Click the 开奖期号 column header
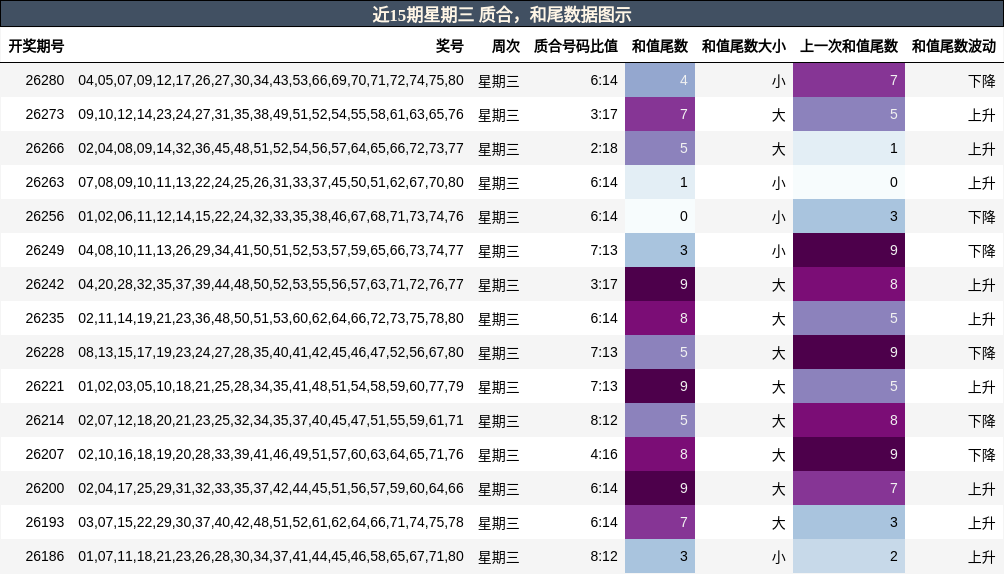This screenshot has width=1004, height=574. point(36,46)
